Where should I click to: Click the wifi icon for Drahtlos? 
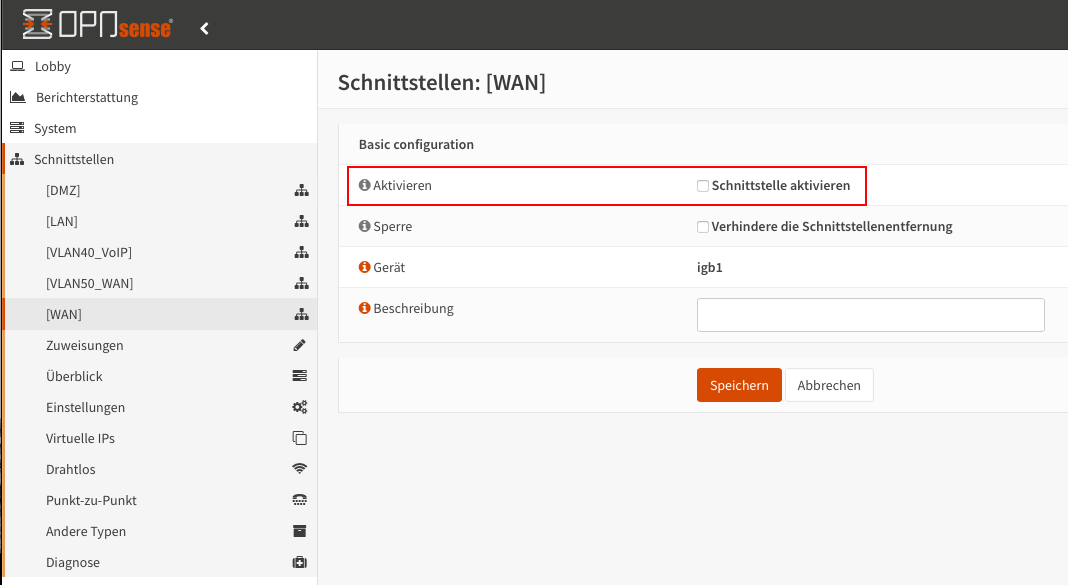coord(300,470)
